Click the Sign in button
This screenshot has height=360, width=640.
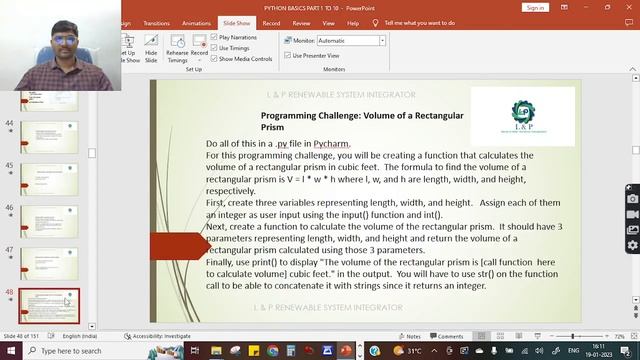(535, 8)
